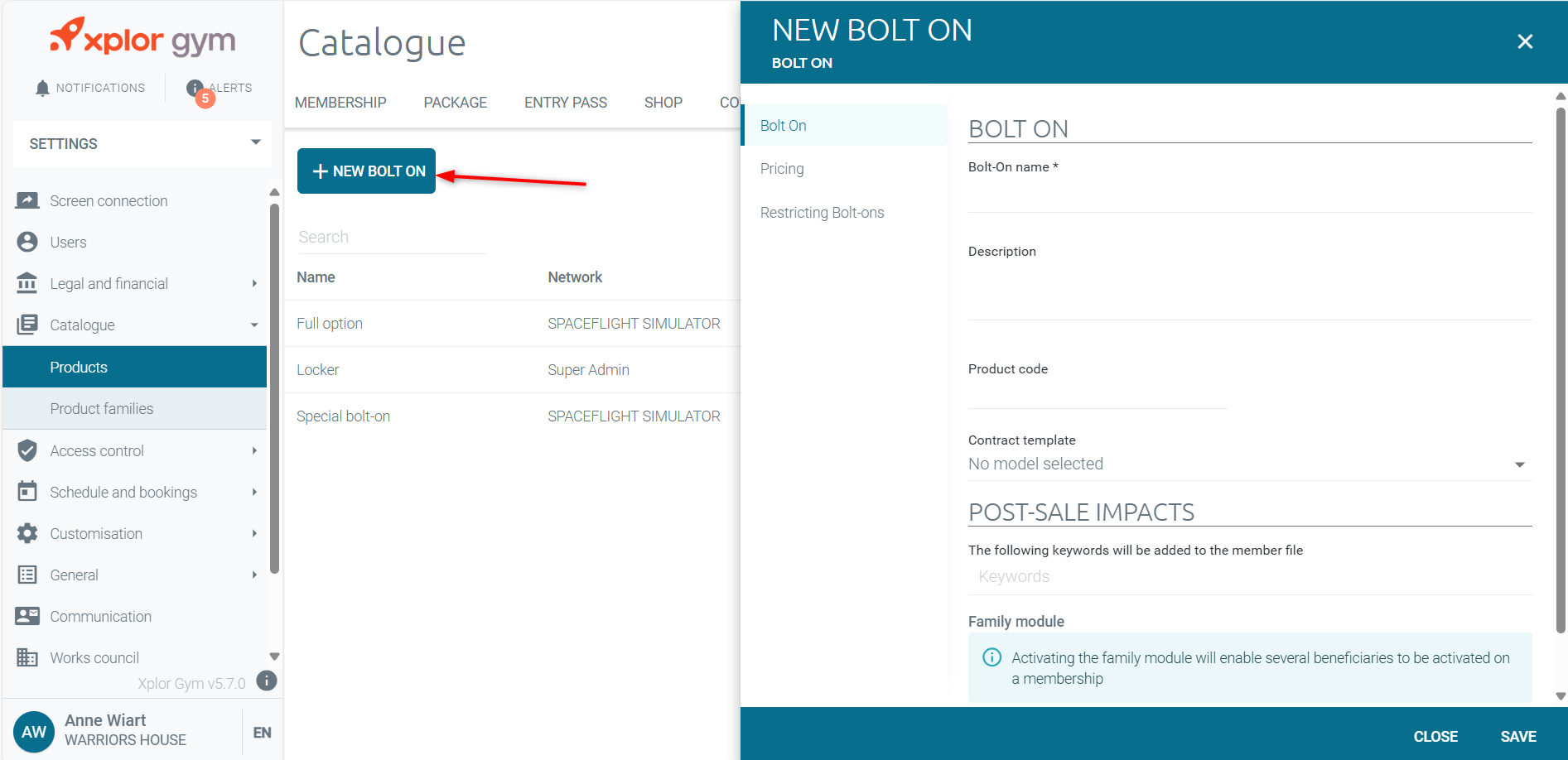Open the Alerts icon with badge
Viewport: 1568px width, 760px height.
click(x=195, y=88)
